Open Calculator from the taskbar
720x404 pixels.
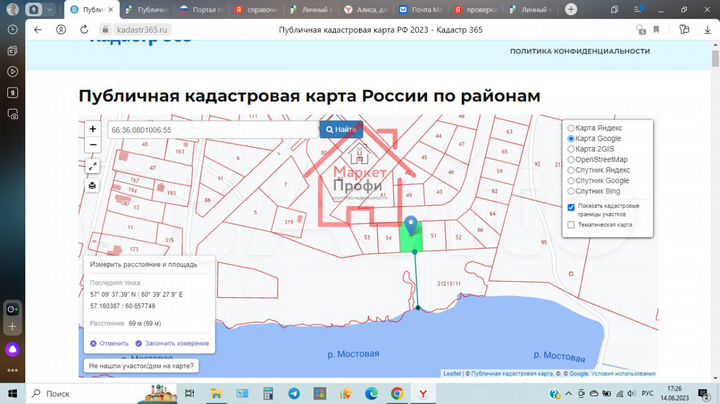tap(268, 393)
